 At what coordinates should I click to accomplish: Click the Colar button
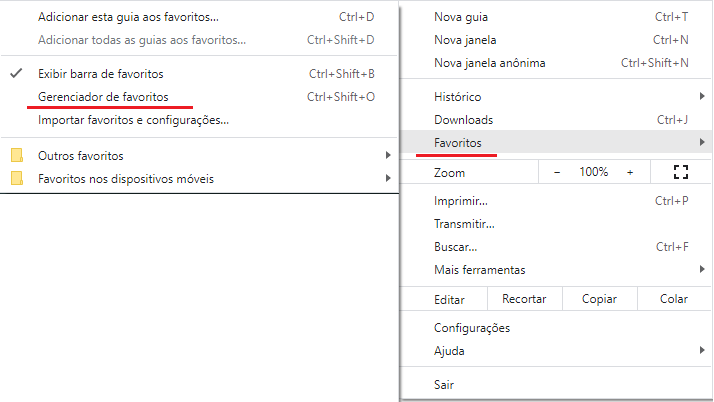pos(674,299)
